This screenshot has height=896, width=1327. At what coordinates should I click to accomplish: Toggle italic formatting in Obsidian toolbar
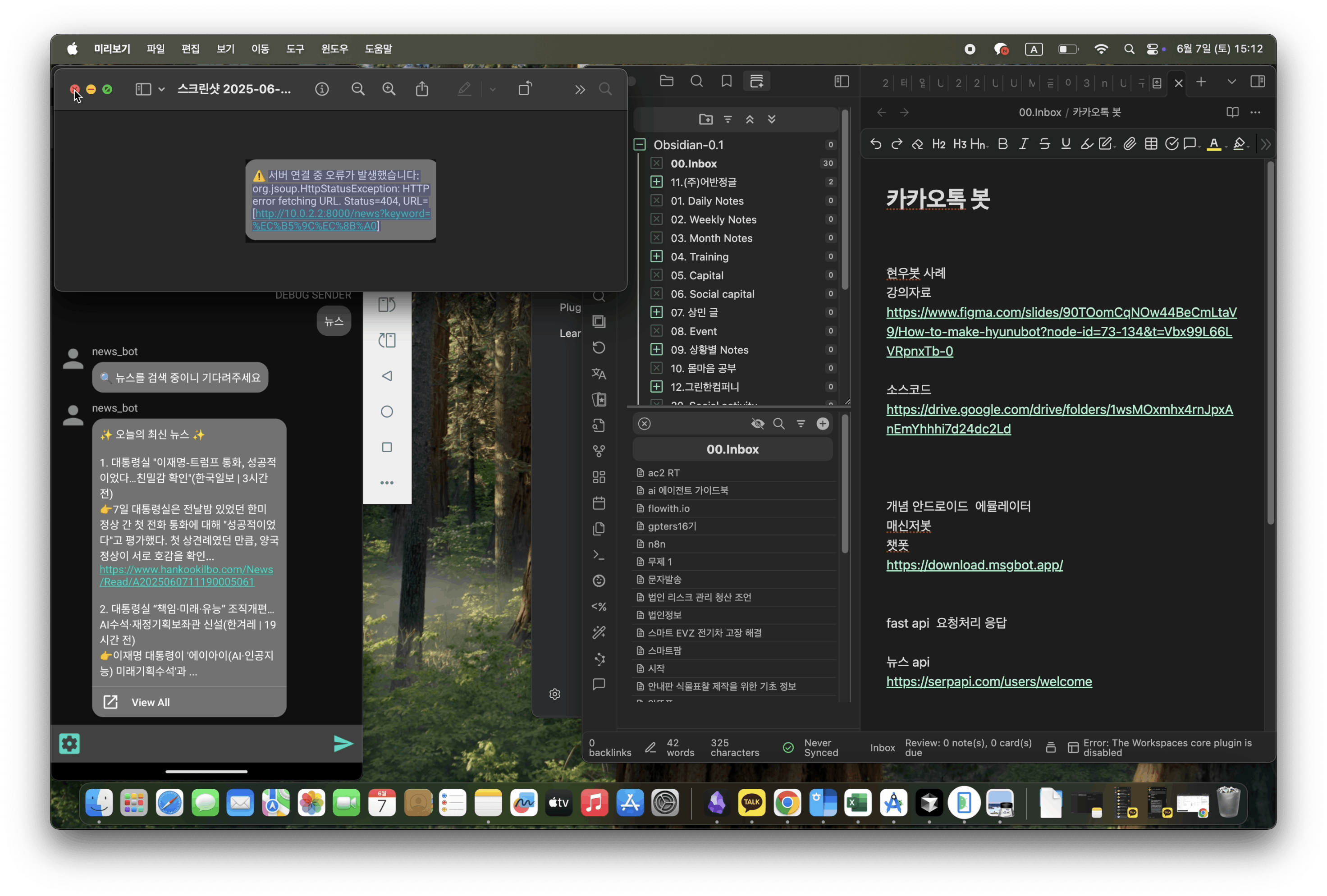(x=1023, y=144)
